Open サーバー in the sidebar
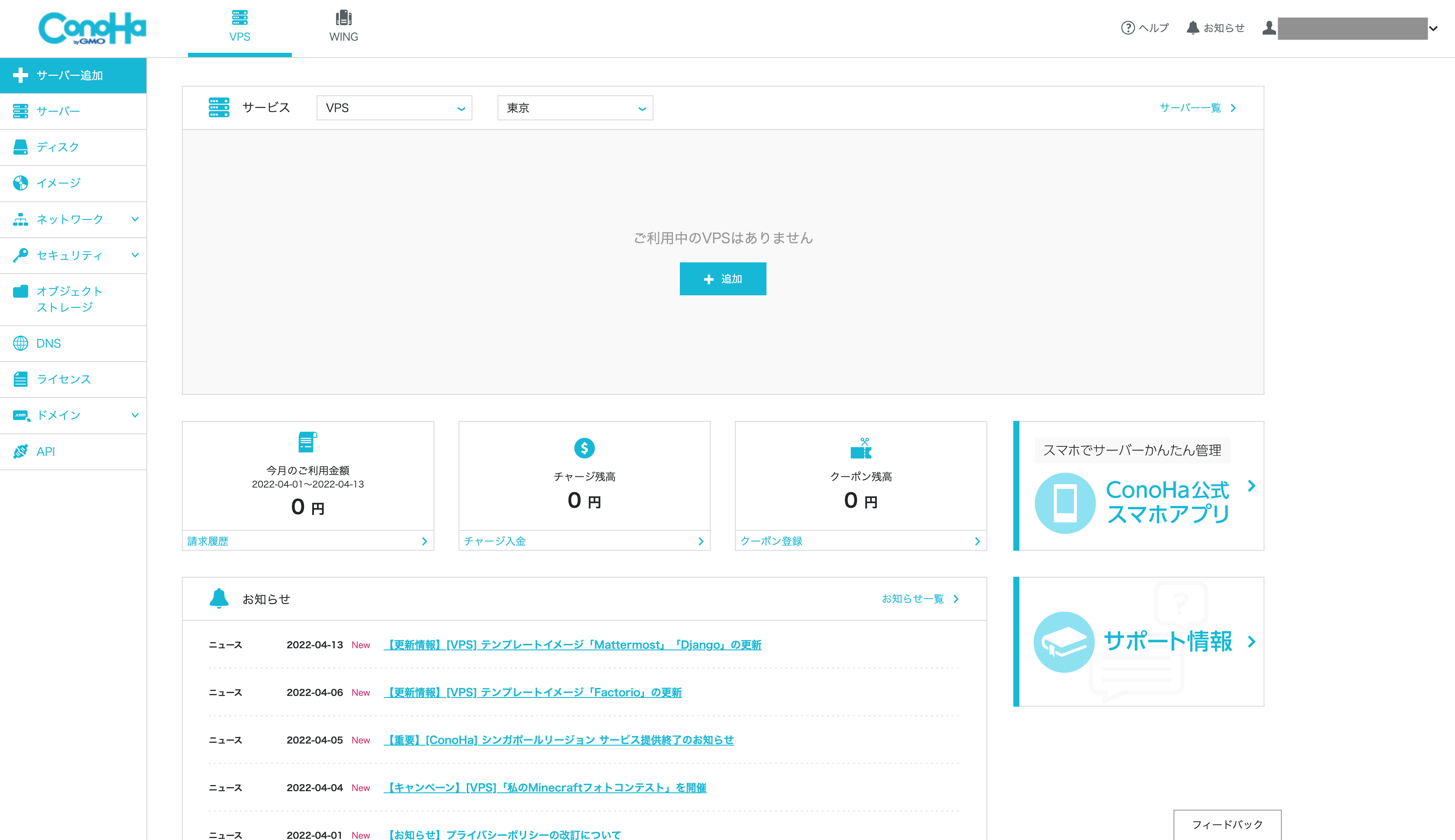Image resolution: width=1455 pixels, height=840 pixels. pos(73,111)
